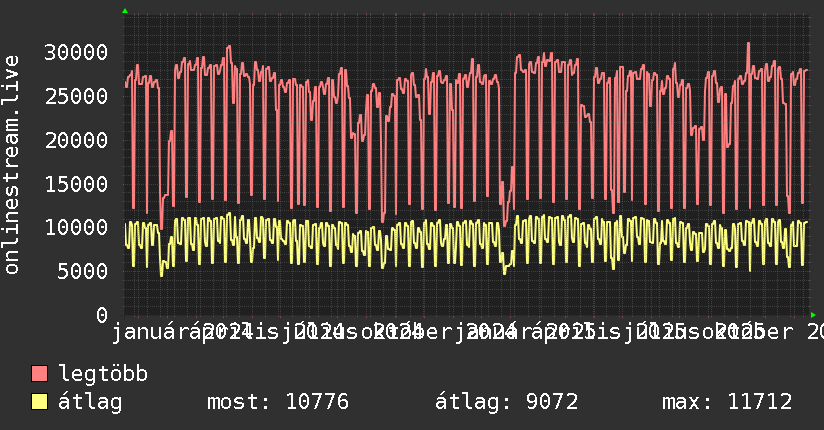Click the yellow átlag legend color box
Image resolution: width=824 pixels, height=430 pixels.
click(40, 403)
